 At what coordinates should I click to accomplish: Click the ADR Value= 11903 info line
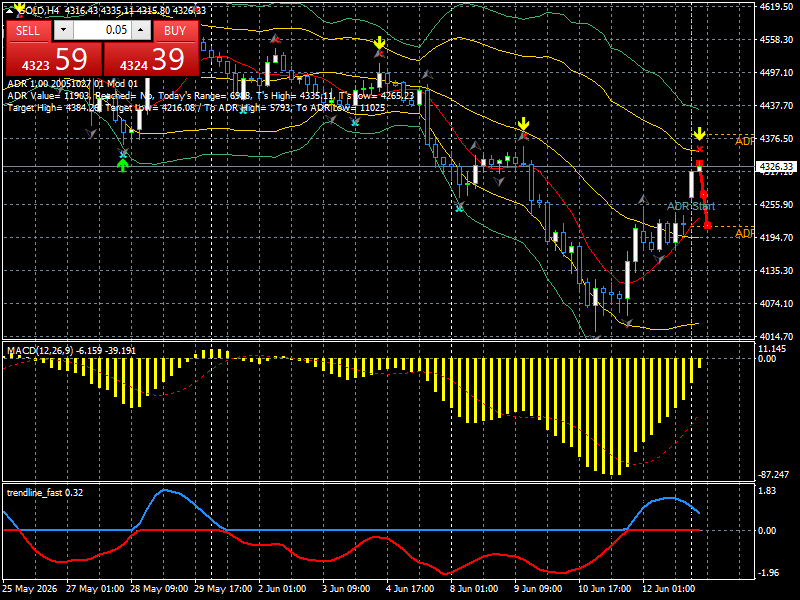coord(211,96)
